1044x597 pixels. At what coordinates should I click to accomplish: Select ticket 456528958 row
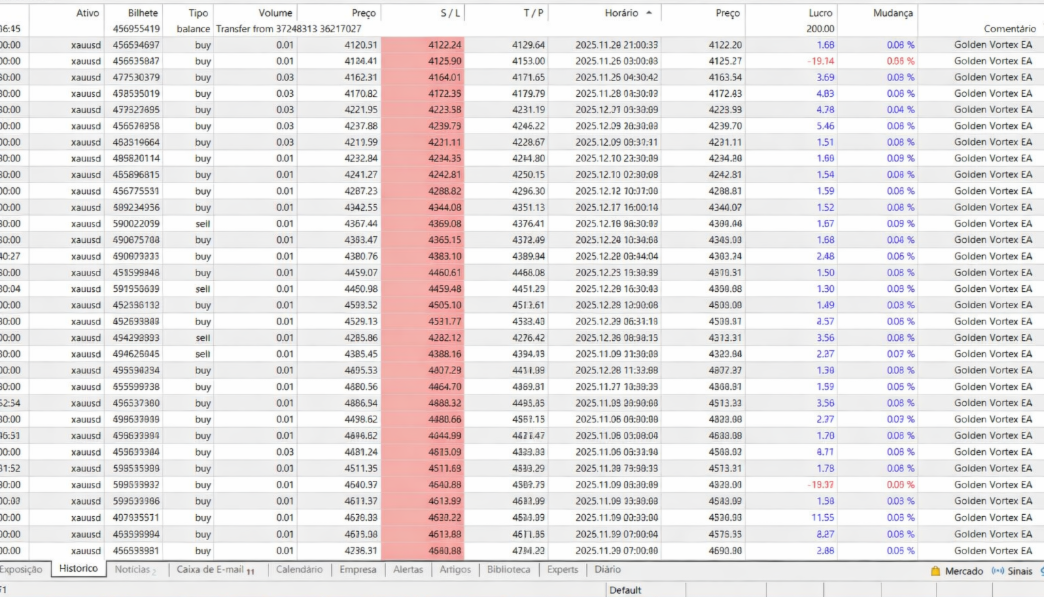click(x=522, y=126)
